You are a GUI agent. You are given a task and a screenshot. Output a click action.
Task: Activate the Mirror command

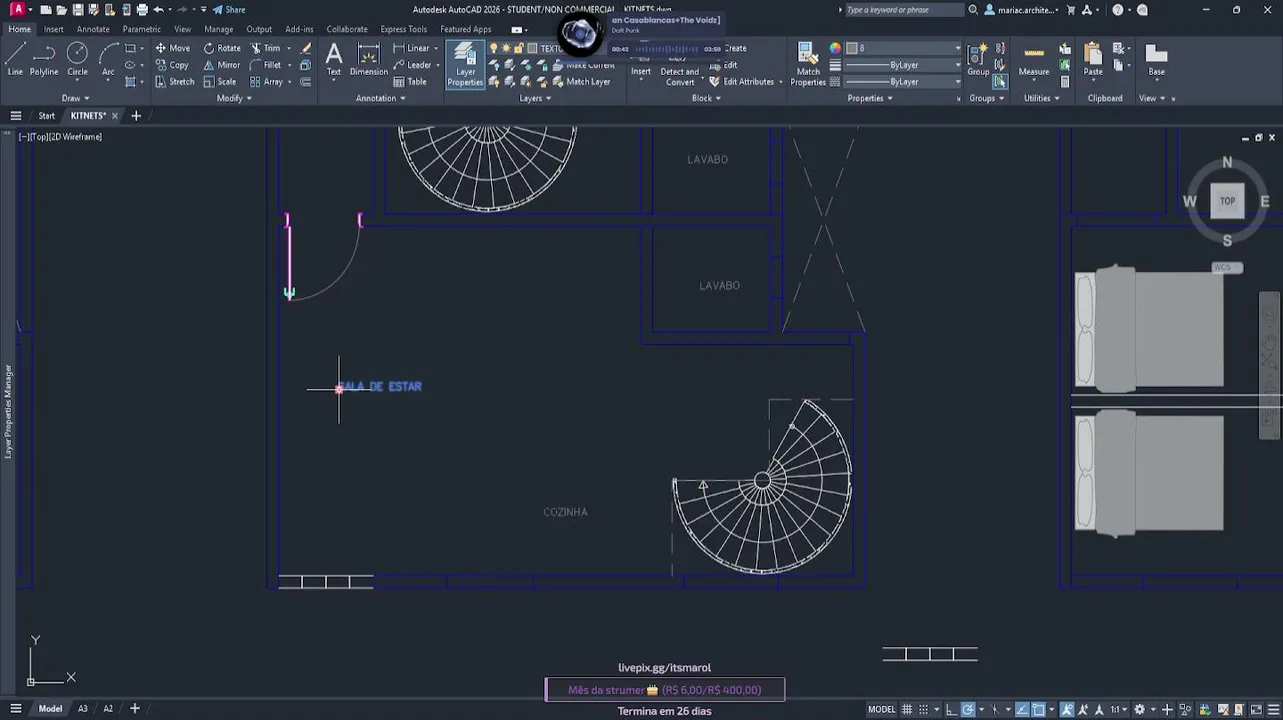click(222, 65)
